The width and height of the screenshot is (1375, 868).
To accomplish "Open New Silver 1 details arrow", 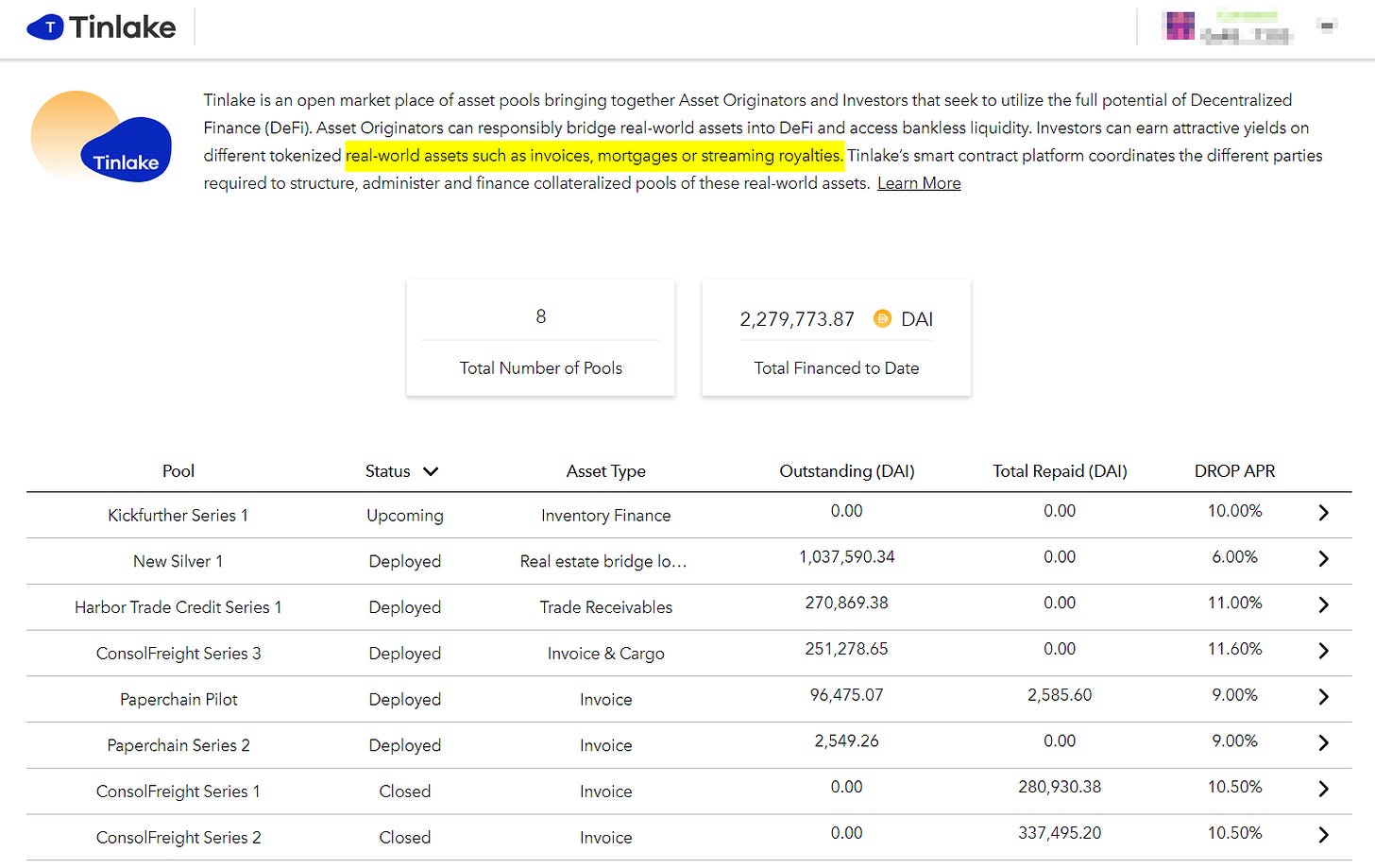I will (x=1323, y=559).
